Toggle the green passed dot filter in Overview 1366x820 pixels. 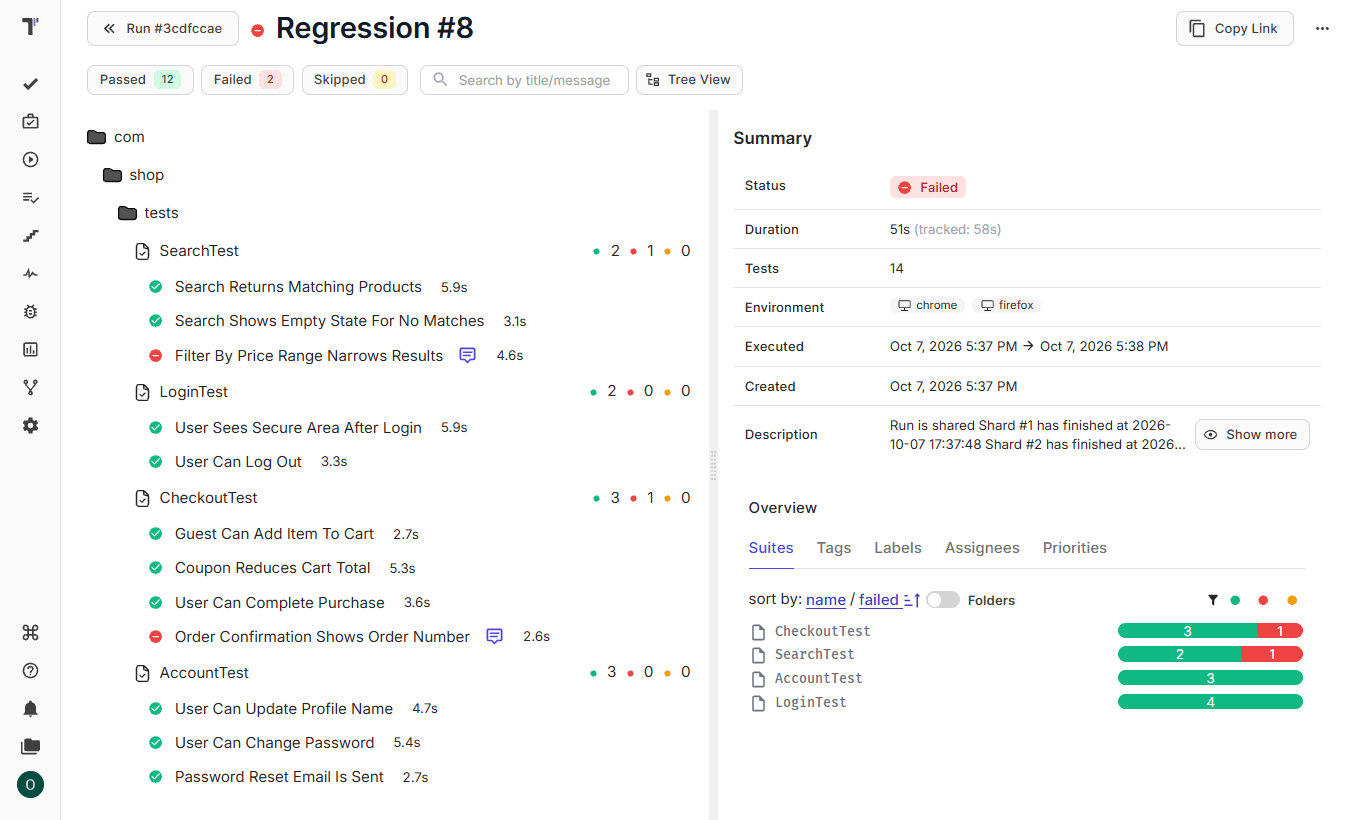[1235, 600]
